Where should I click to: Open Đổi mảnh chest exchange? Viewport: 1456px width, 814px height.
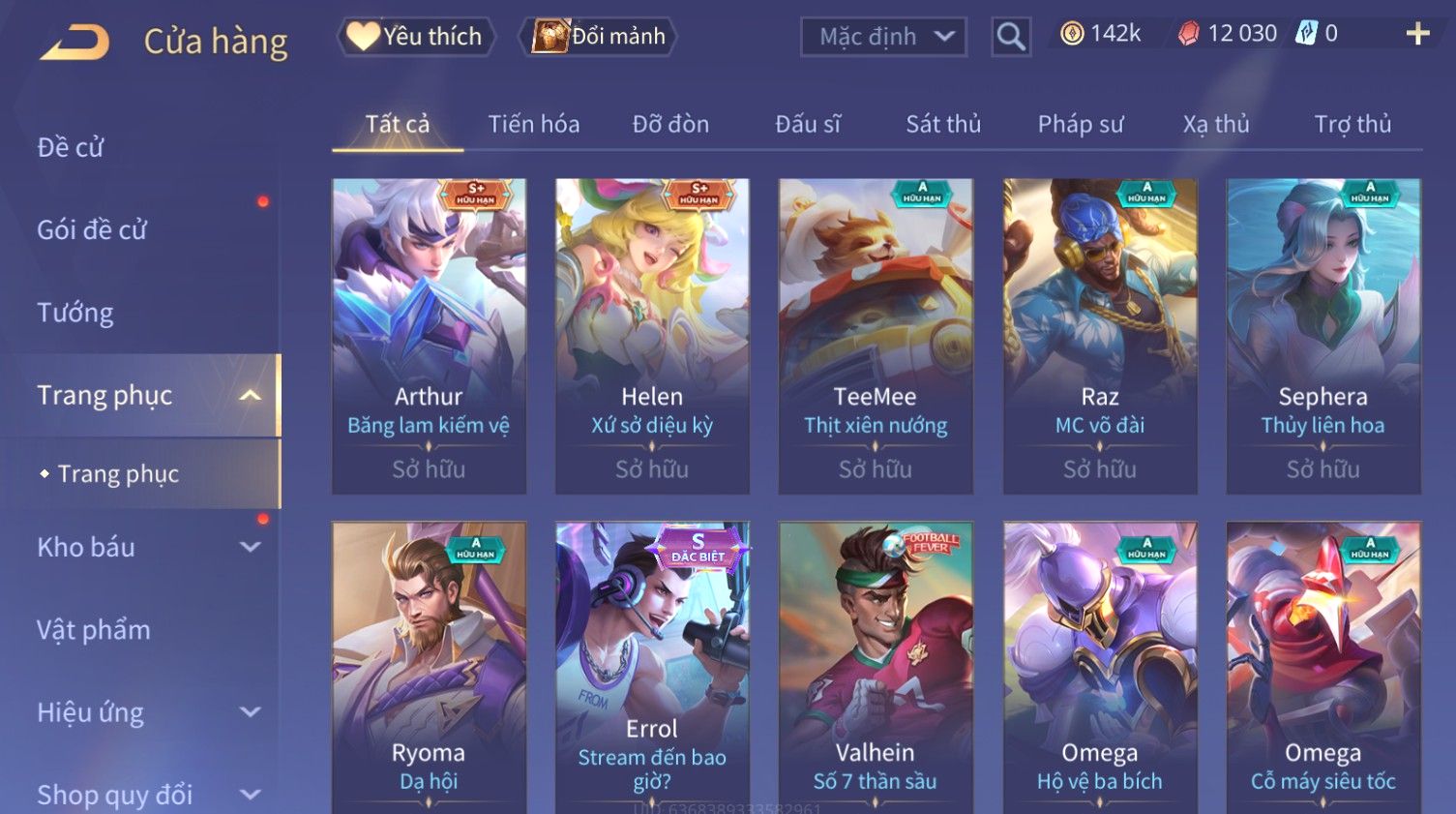598,37
